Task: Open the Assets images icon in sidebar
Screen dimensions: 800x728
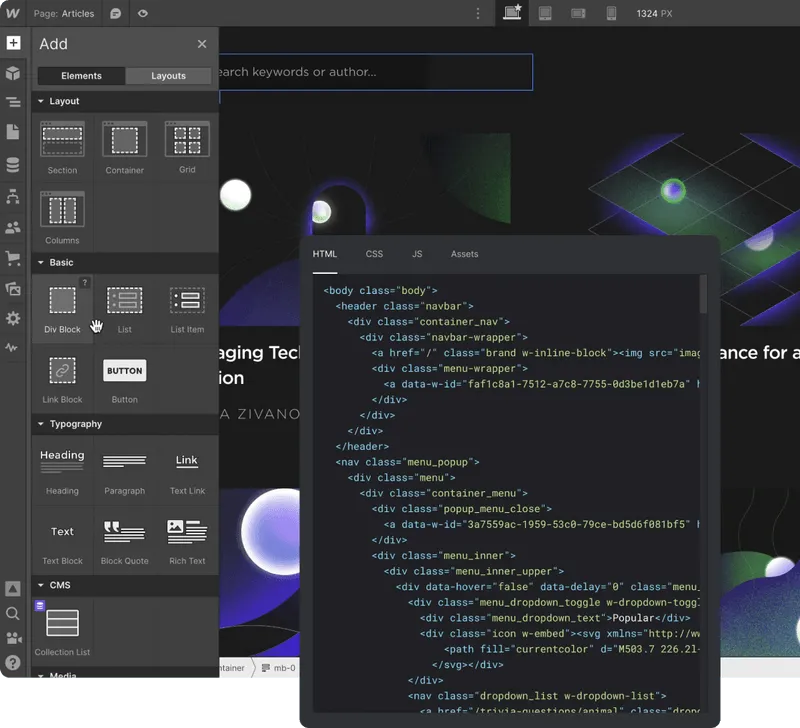Action: (x=13, y=289)
